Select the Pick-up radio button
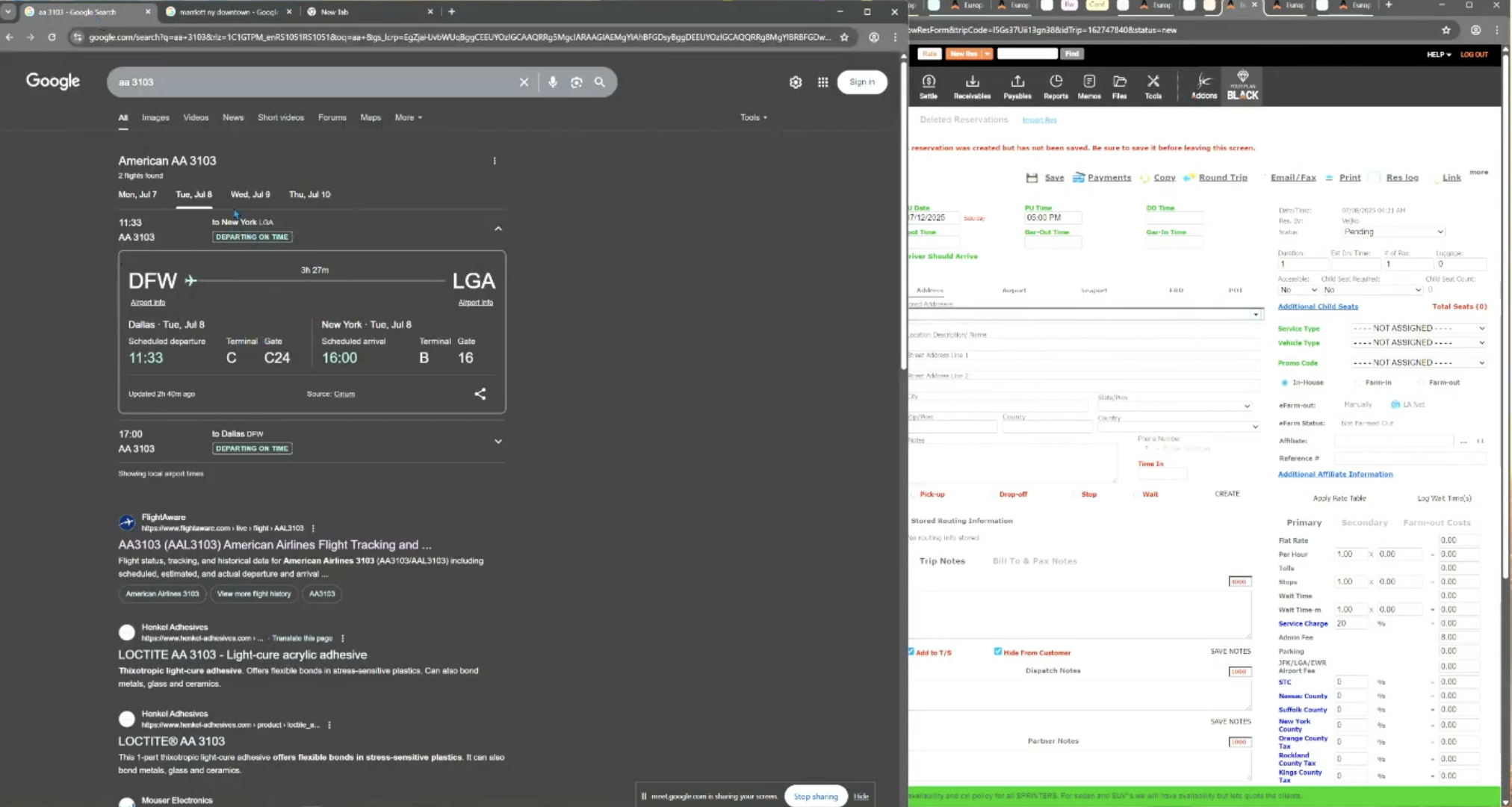 coord(915,494)
